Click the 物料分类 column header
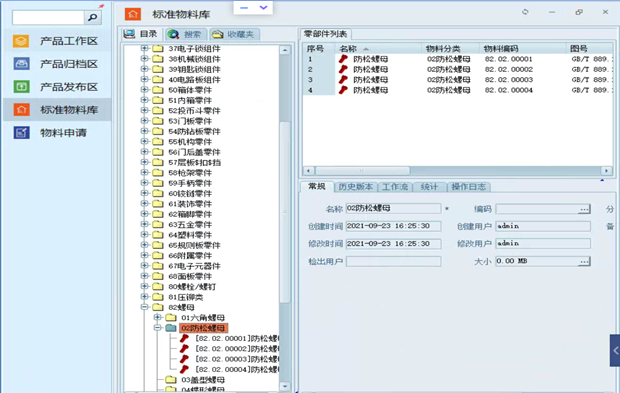This screenshot has height=393, width=620. click(x=451, y=49)
